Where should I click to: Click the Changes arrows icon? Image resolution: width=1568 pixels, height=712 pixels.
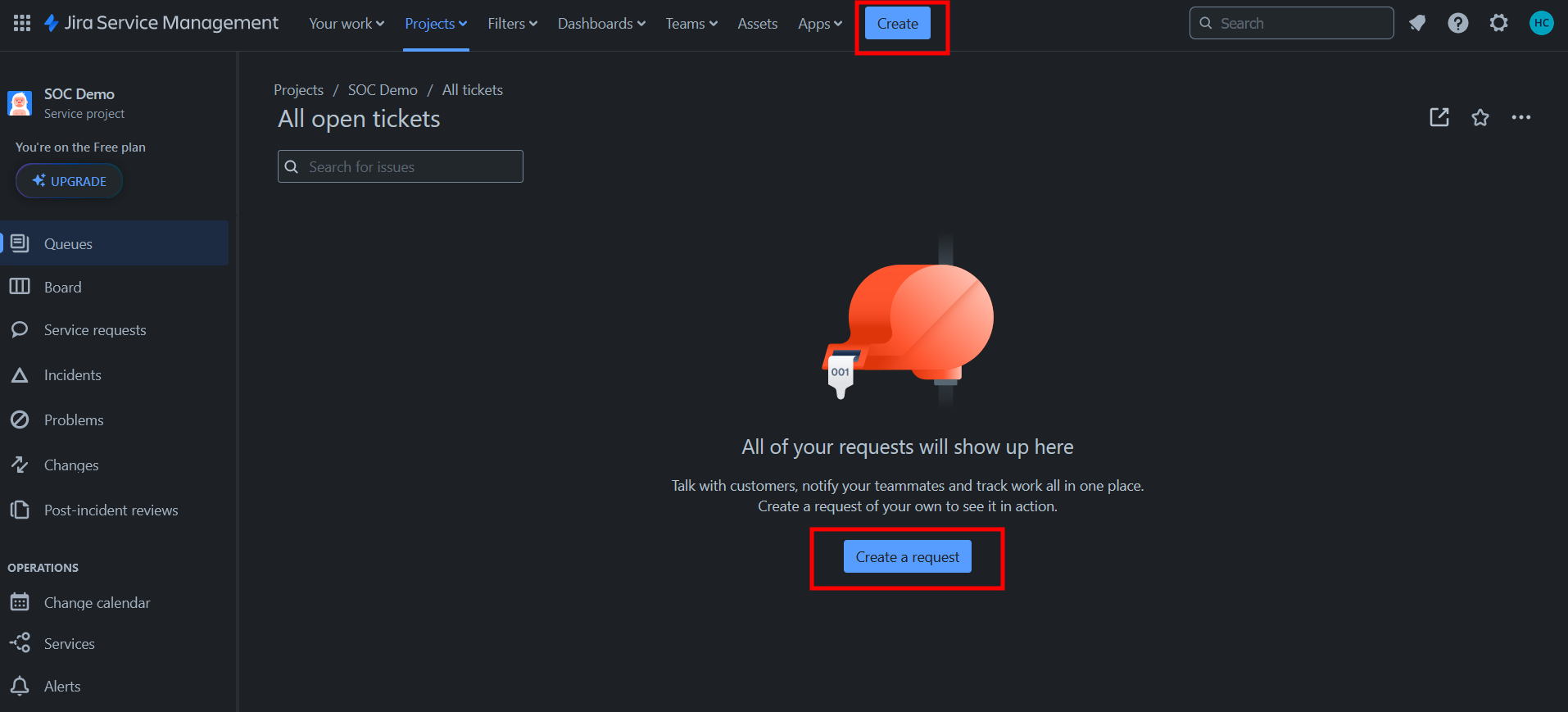[x=20, y=465]
